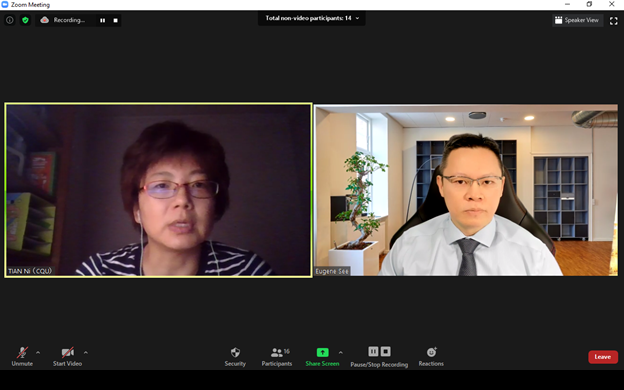Viewport: 624px width, 390px height.
Task: Start Video camera
Action: coord(67,357)
